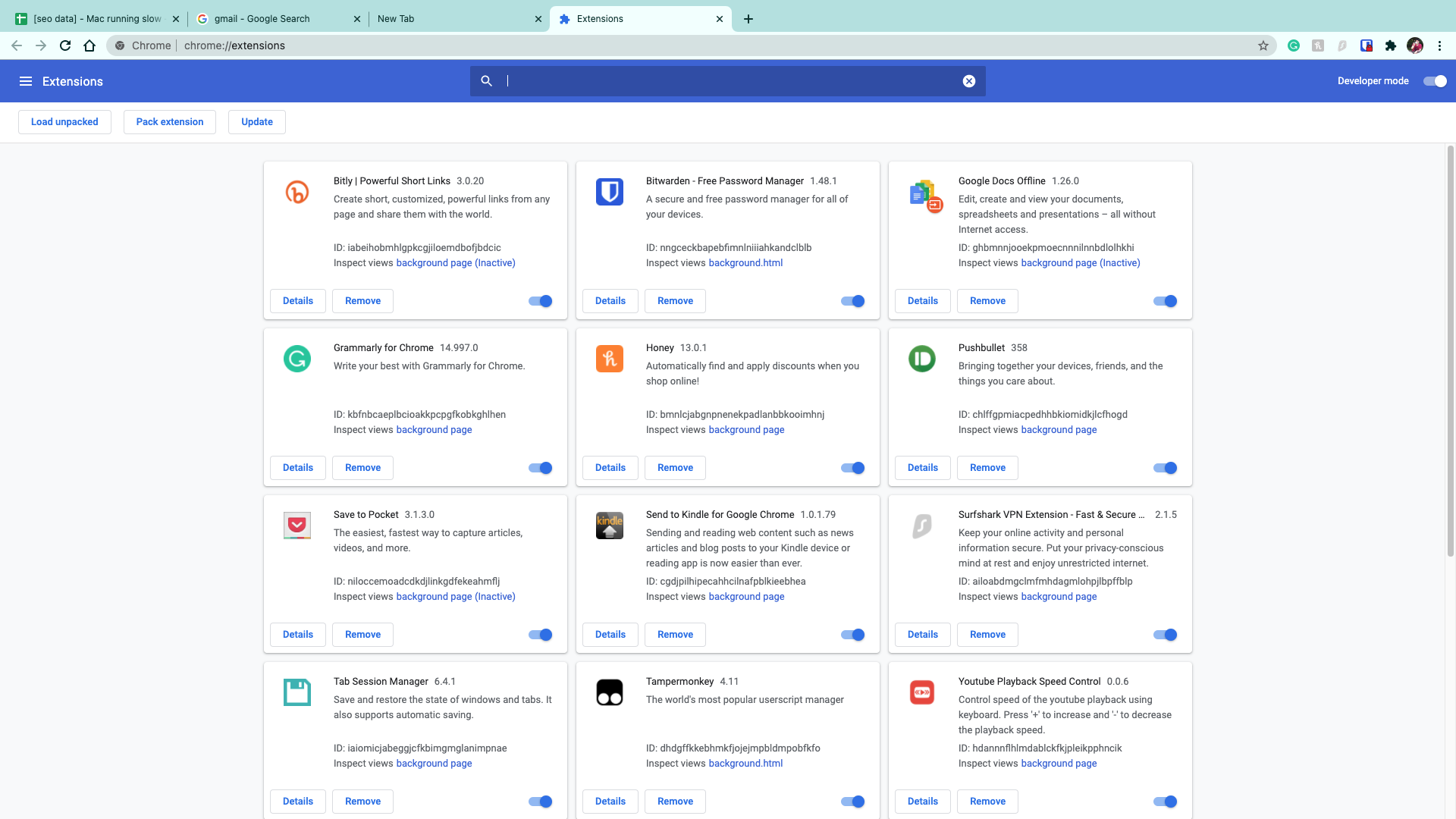This screenshot has width=1456, height=819.
Task: Remove Google Docs Offline extension
Action: click(987, 301)
